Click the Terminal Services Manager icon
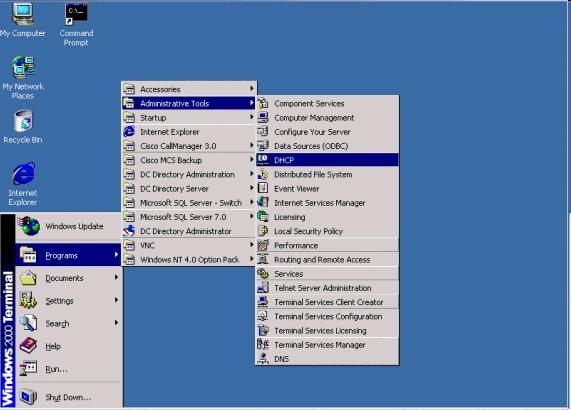Viewport: 571px width, 410px height. coord(263,344)
